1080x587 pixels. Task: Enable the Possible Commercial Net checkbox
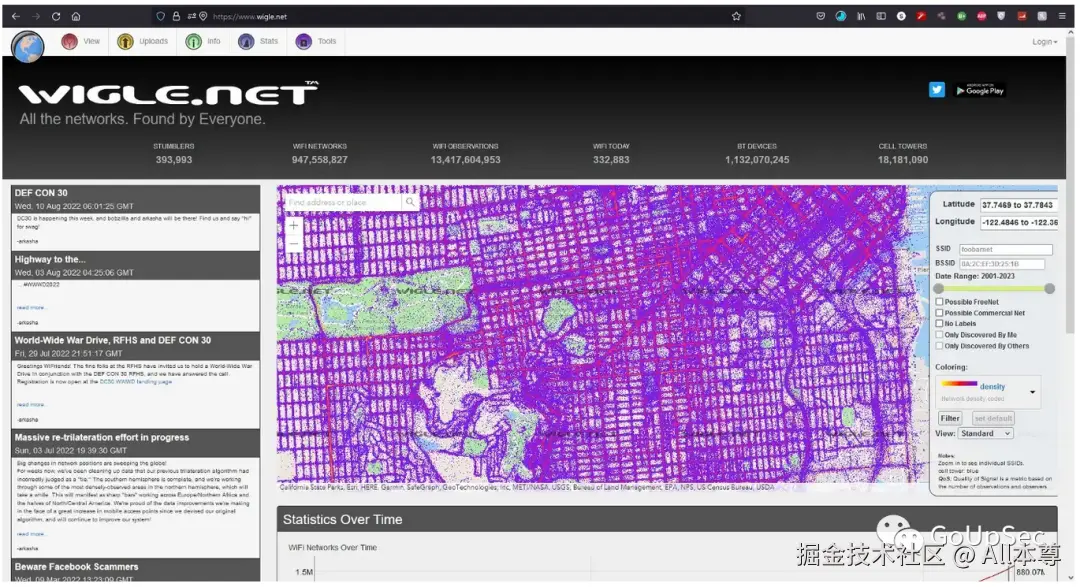pos(939,313)
